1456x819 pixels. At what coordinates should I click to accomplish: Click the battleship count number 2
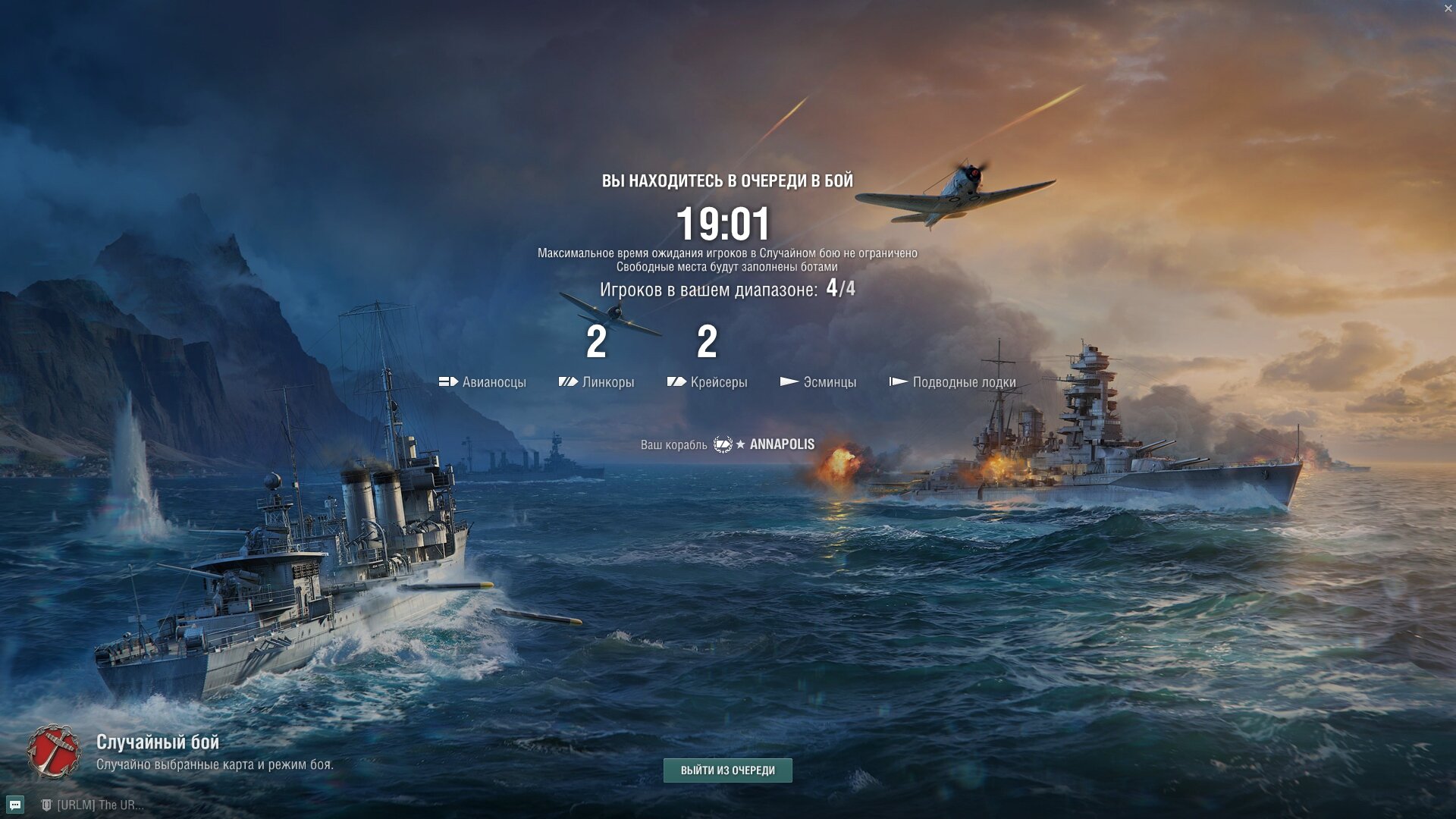(597, 342)
